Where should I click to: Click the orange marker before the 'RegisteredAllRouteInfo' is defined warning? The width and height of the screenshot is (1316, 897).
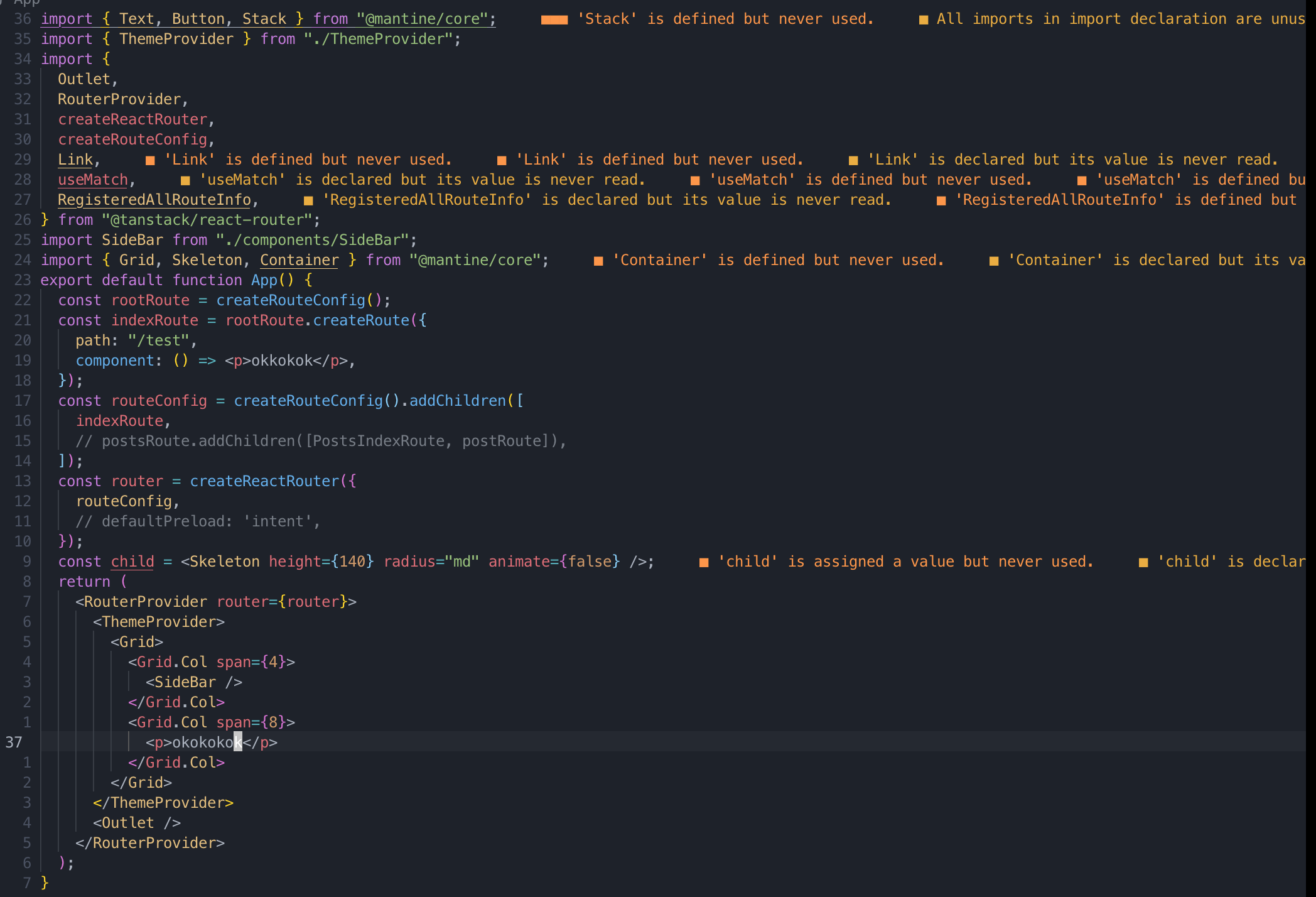941,200
